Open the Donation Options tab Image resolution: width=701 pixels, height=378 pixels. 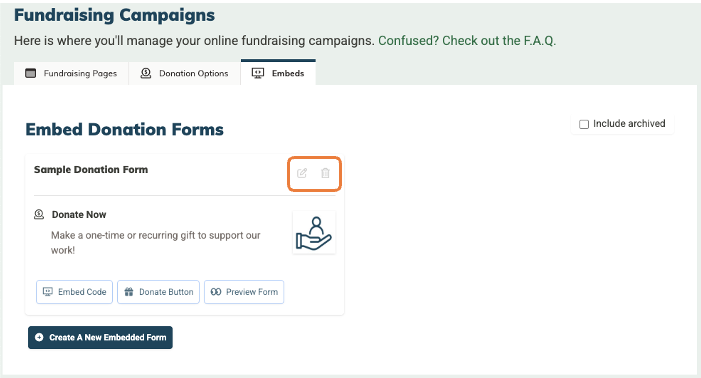point(184,73)
